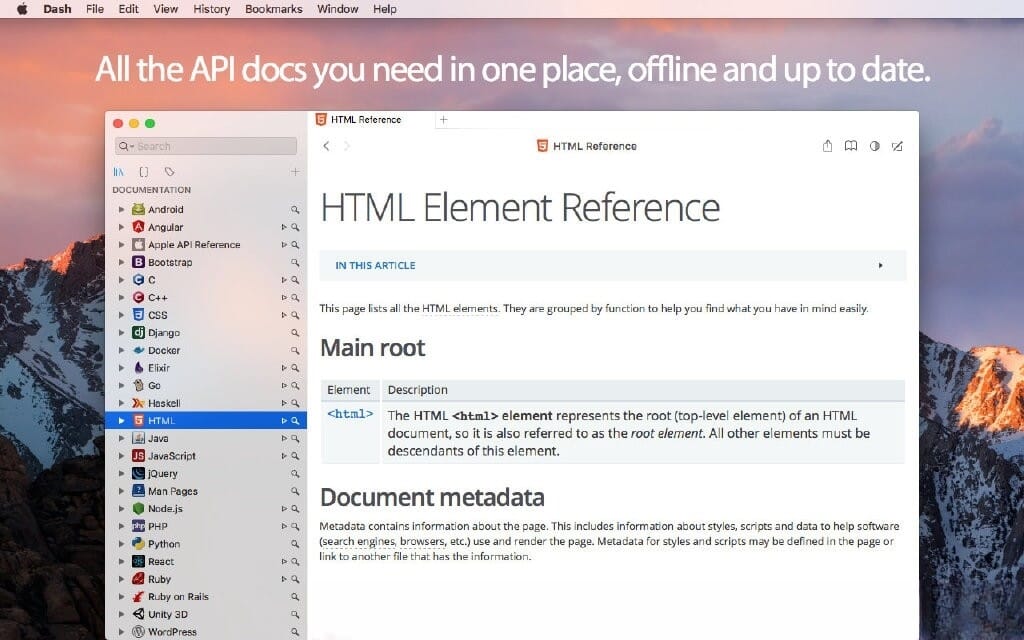
Task: Select the 'WordPress' row label
Action: coord(172,632)
